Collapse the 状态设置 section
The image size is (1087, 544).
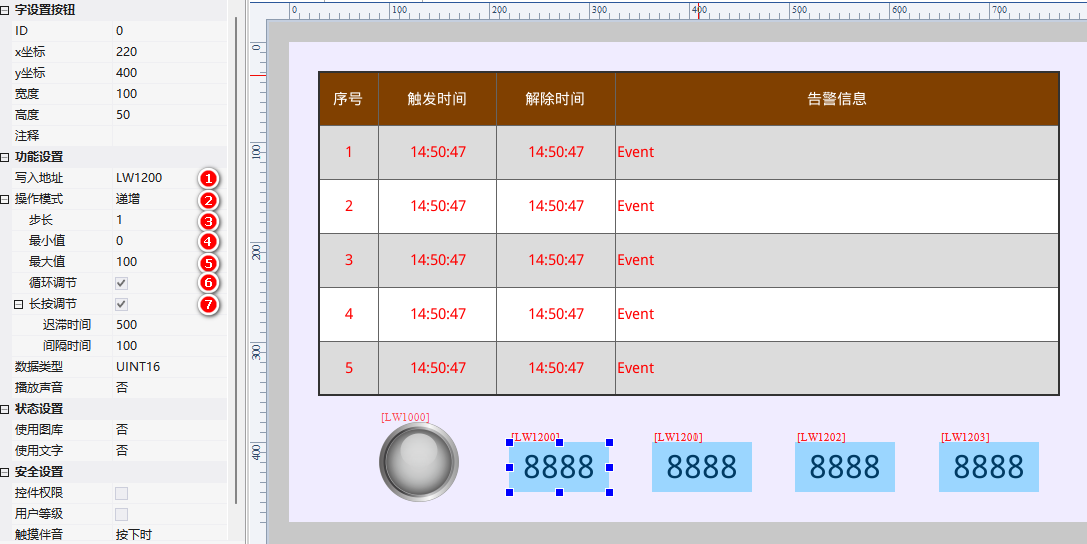pos(6,409)
